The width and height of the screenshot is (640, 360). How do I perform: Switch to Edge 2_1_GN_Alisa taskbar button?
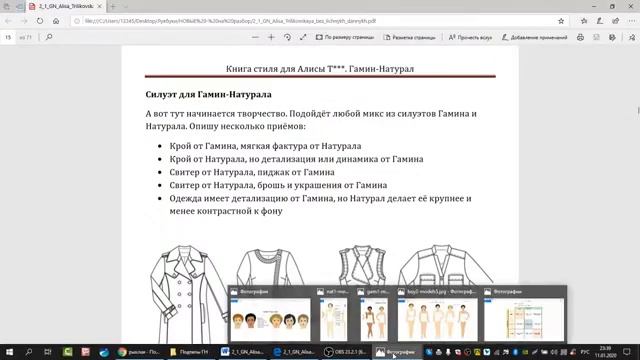(x=294, y=352)
